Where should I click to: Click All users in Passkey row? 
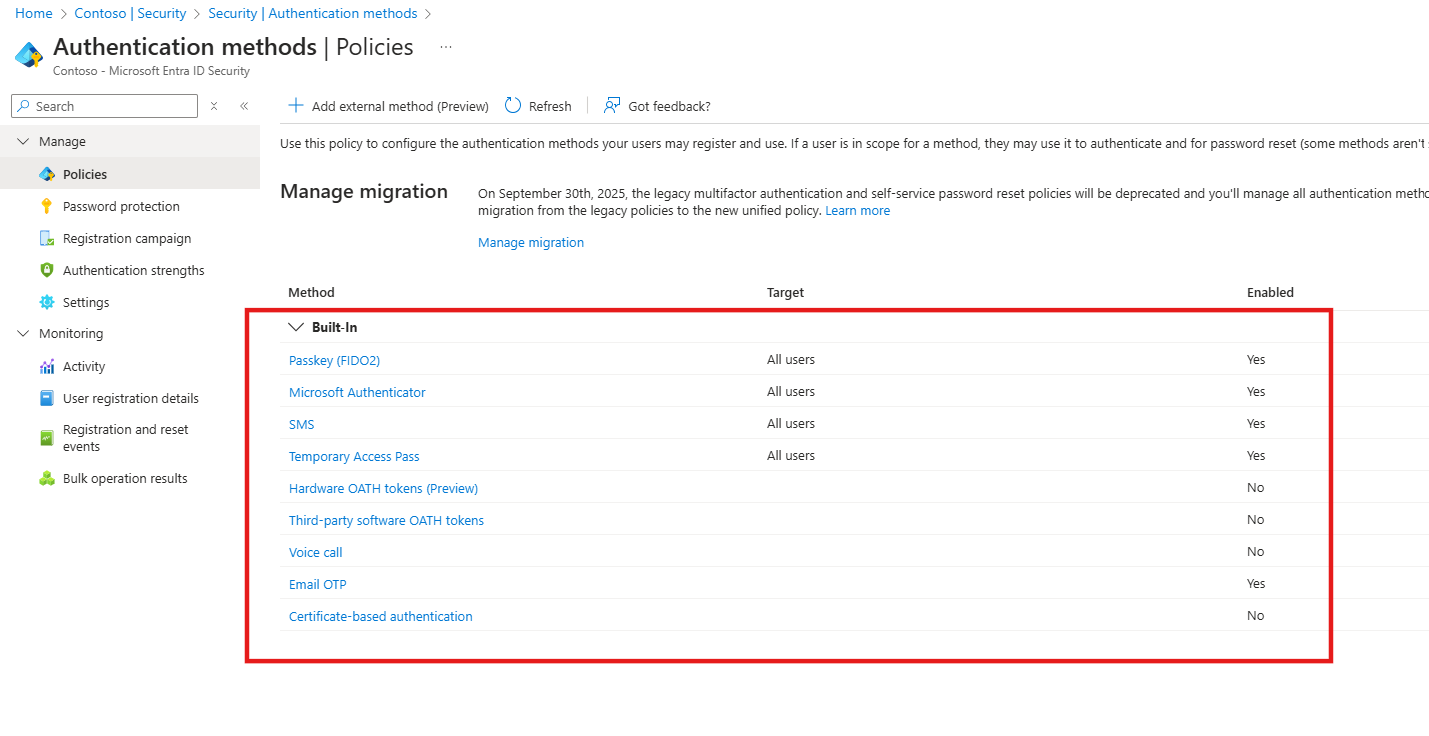[791, 359]
